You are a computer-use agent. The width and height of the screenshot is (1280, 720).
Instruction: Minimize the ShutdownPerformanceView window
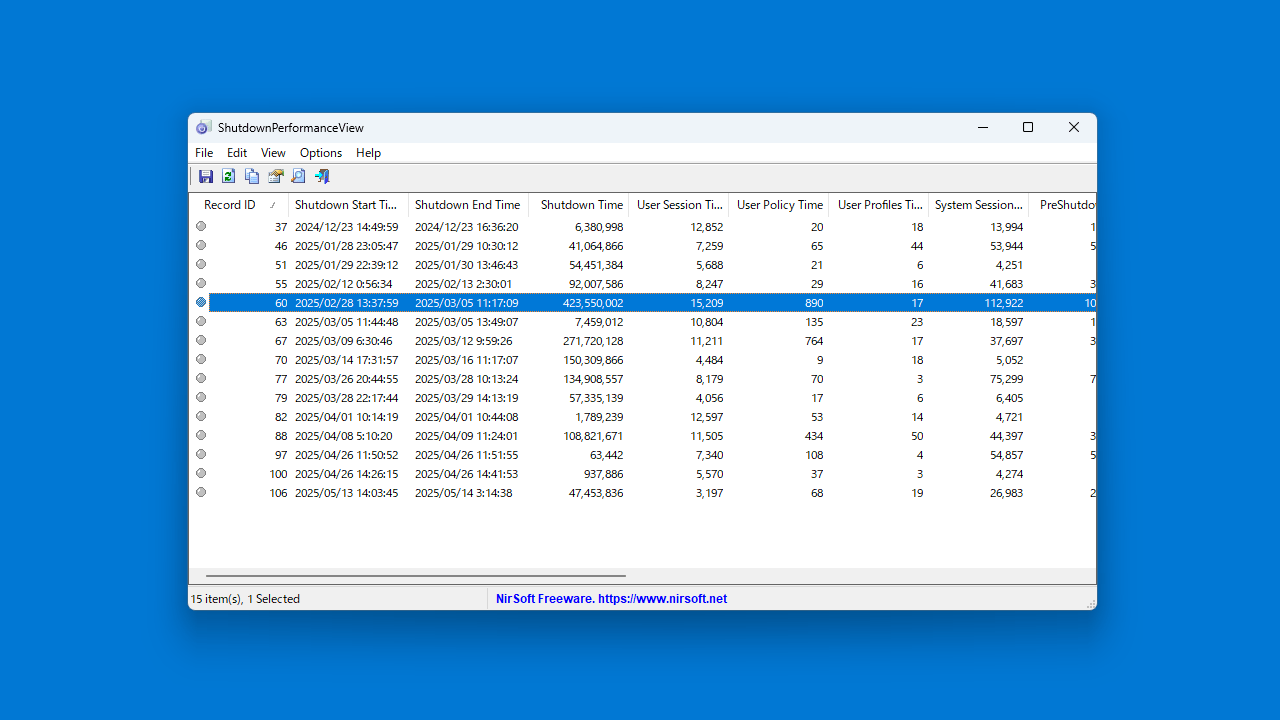(x=982, y=127)
